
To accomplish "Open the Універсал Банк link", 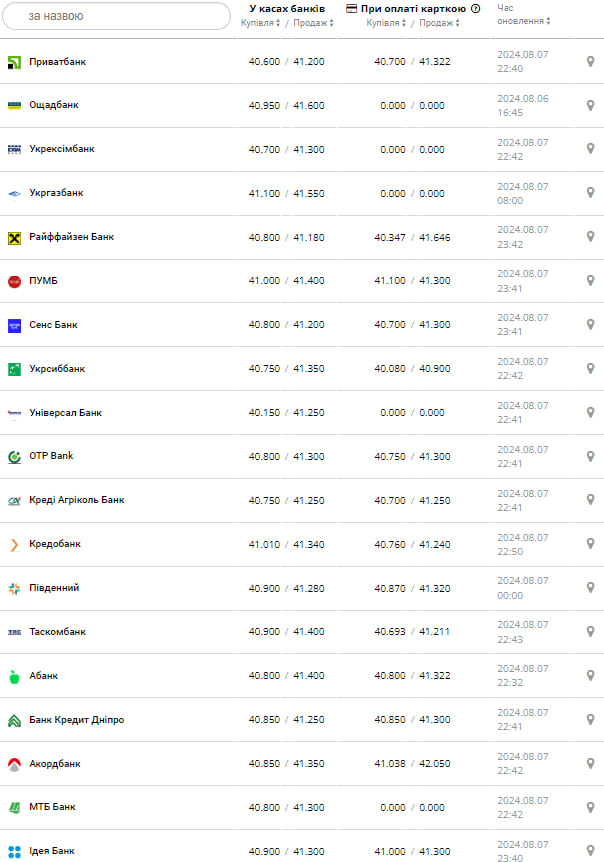I will (x=64, y=412).
